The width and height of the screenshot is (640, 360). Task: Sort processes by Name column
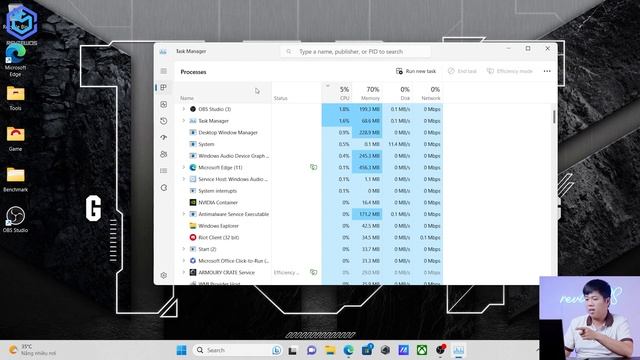click(223, 93)
